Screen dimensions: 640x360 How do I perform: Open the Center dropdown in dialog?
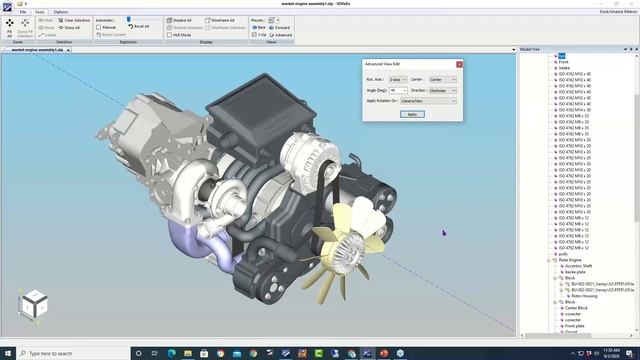442,79
